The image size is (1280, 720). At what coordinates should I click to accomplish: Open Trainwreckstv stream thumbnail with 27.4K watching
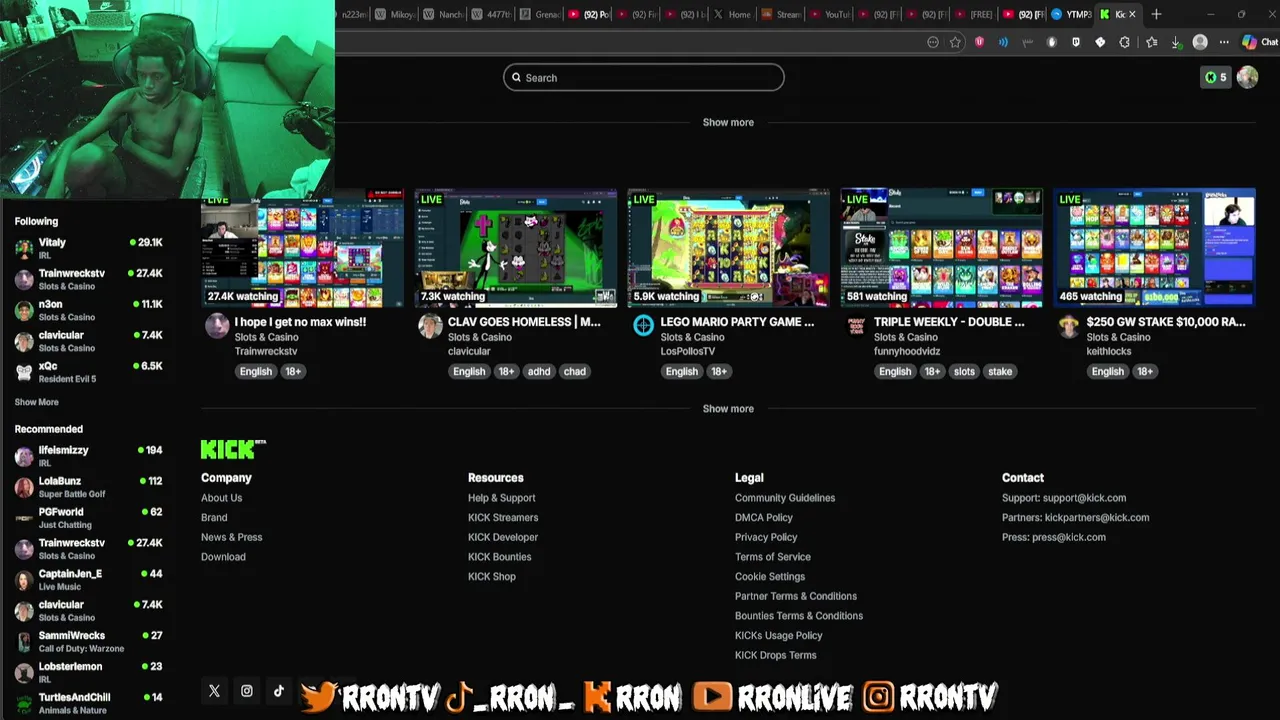pyautogui.click(x=302, y=247)
